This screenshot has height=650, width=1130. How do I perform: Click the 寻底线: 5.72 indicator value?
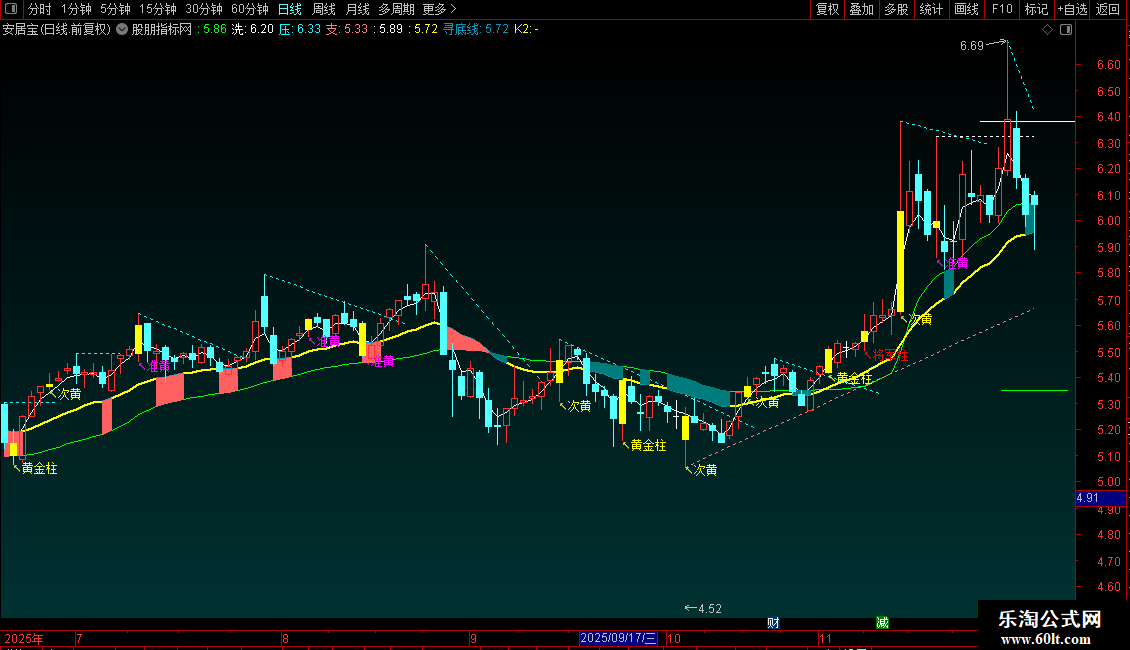pyautogui.click(x=476, y=30)
